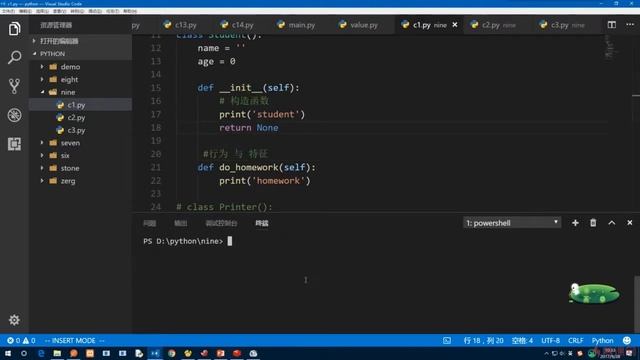Switch to the c13.py tab
The image size is (640, 360).
[x=180, y=25]
